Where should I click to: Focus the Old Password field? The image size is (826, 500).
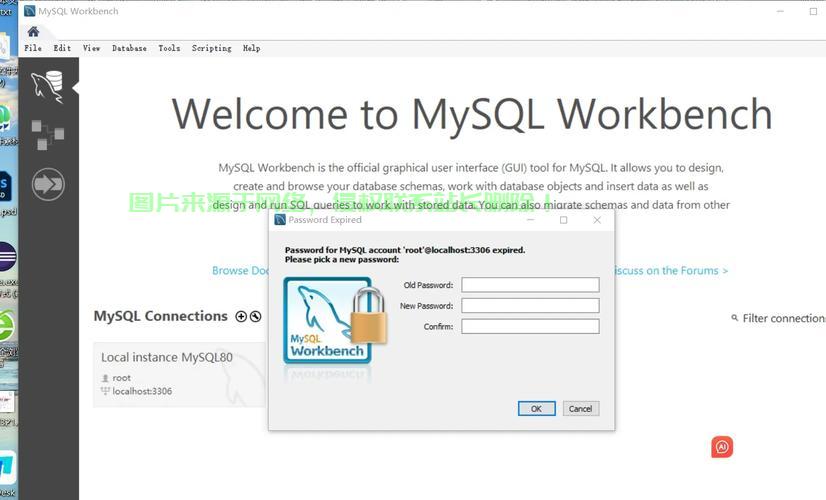pos(530,285)
